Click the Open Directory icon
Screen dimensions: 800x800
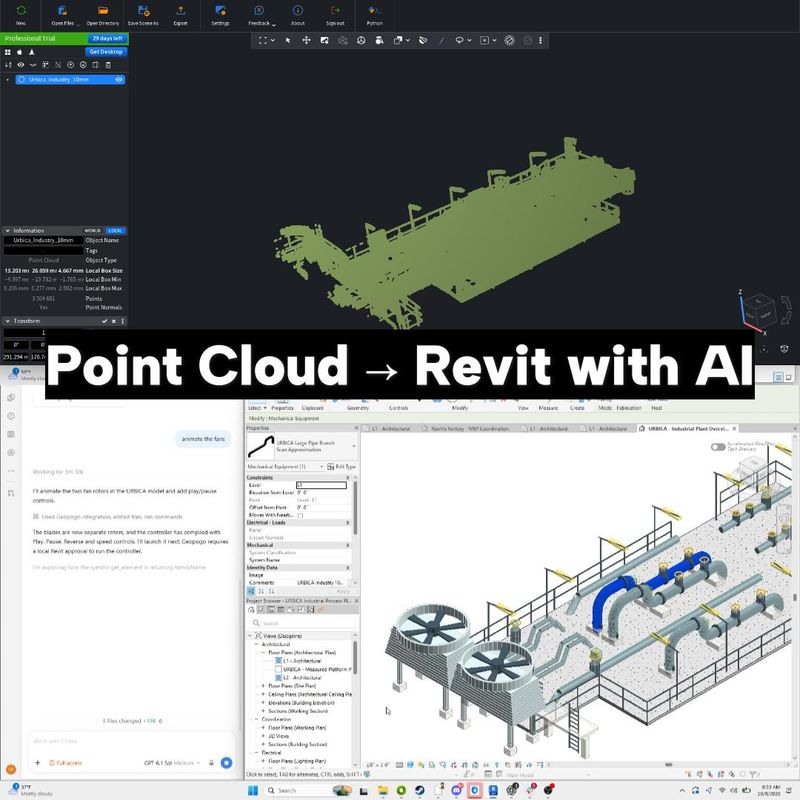coord(103,11)
